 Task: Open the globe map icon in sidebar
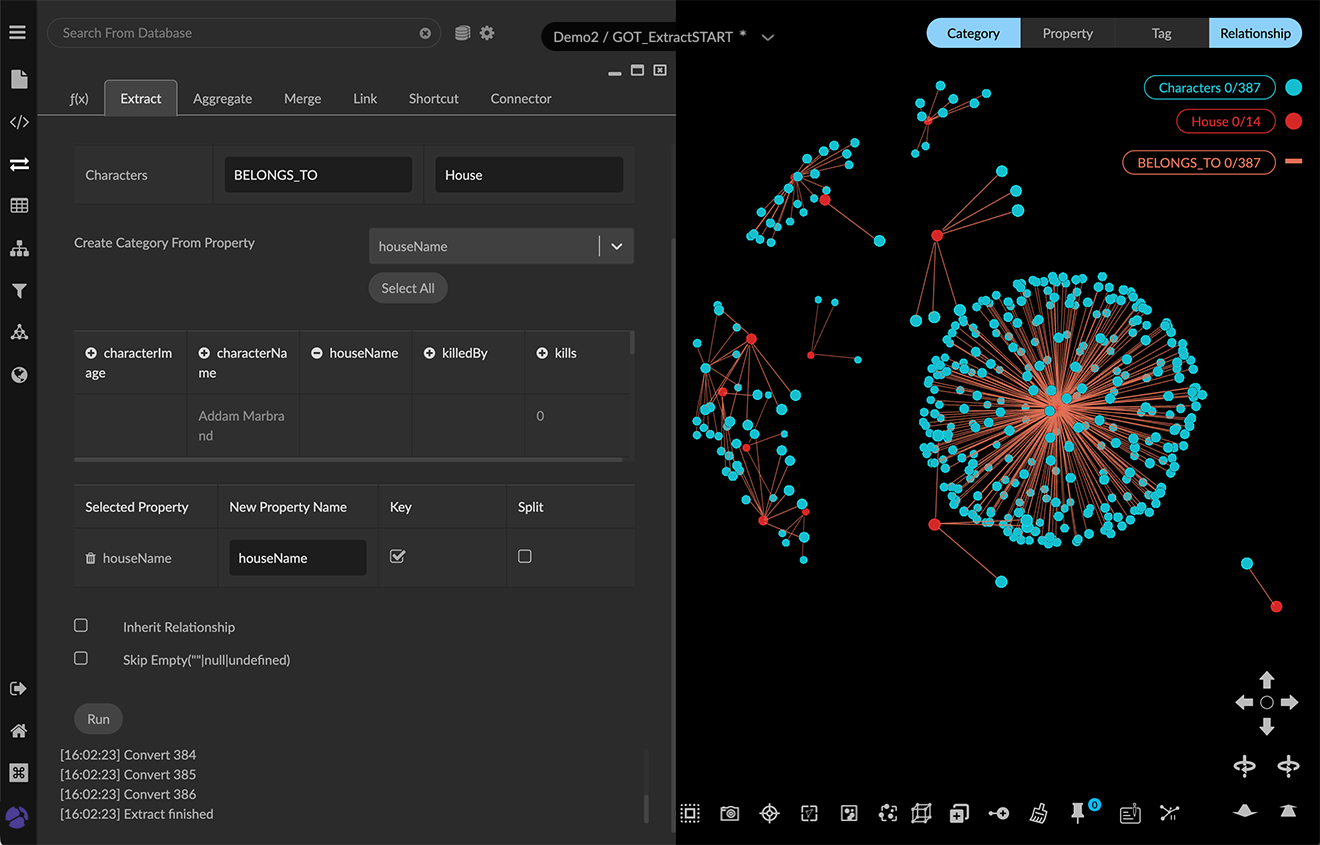(18, 375)
